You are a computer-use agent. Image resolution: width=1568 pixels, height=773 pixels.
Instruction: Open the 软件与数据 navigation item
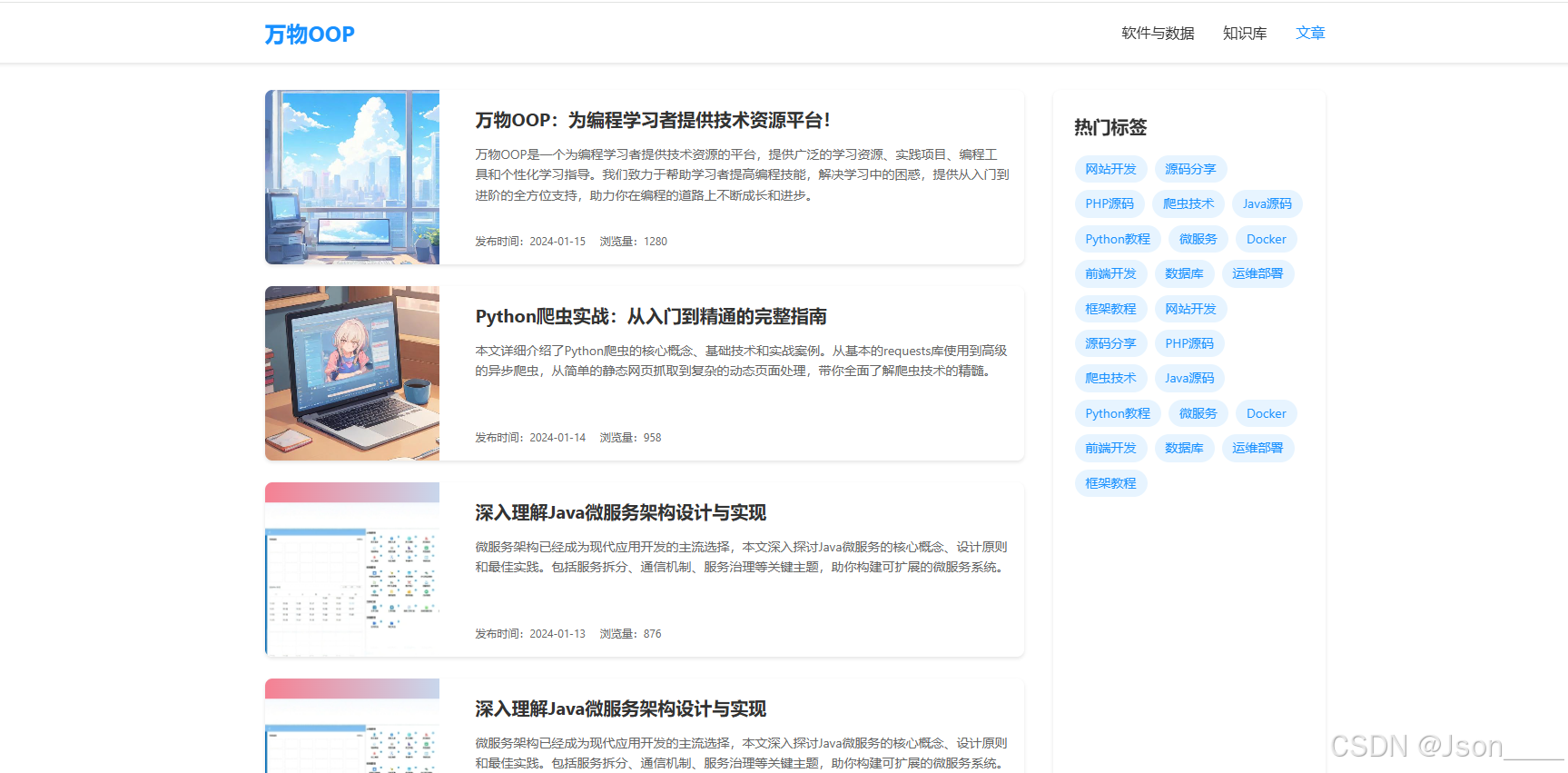[1158, 34]
